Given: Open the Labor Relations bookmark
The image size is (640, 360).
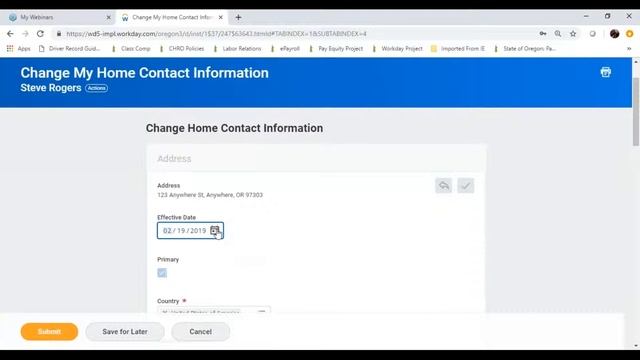Looking at the screenshot, I should click(x=237, y=49).
